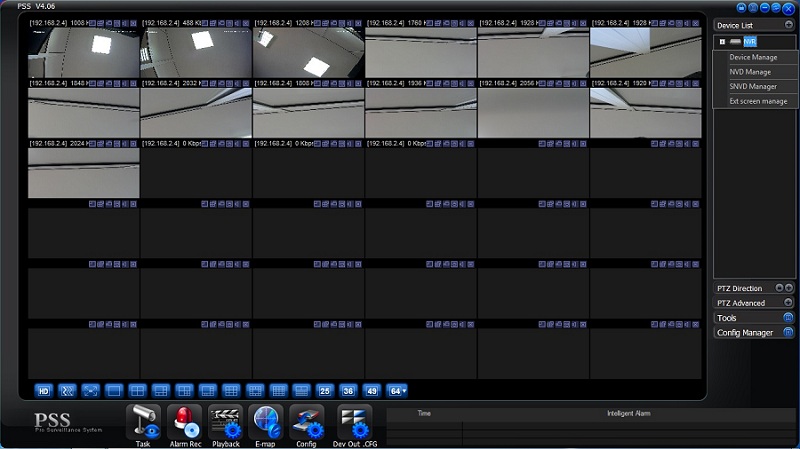Click the Time column header
Viewport: 800px width, 449px height.
click(x=424, y=413)
